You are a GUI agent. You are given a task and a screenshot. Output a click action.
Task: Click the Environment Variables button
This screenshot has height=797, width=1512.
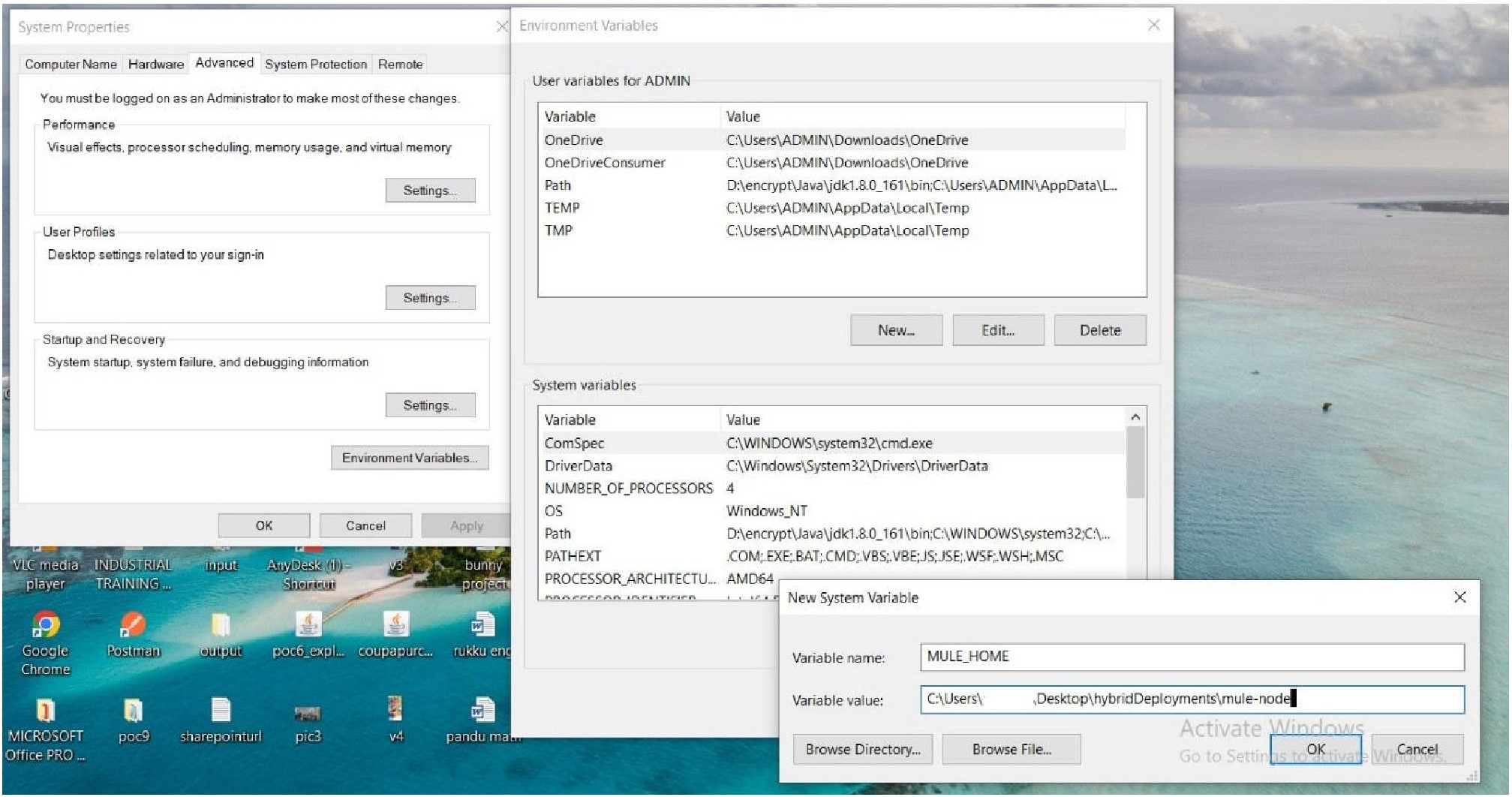click(x=409, y=458)
